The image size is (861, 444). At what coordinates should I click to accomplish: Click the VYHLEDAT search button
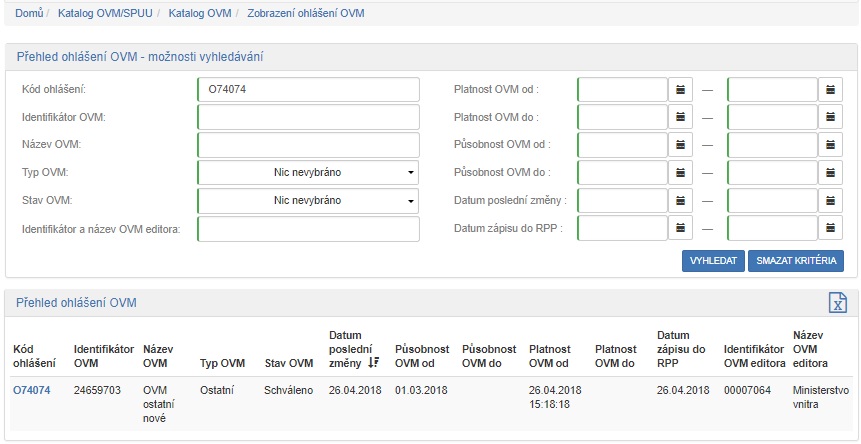tap(713, 261)
